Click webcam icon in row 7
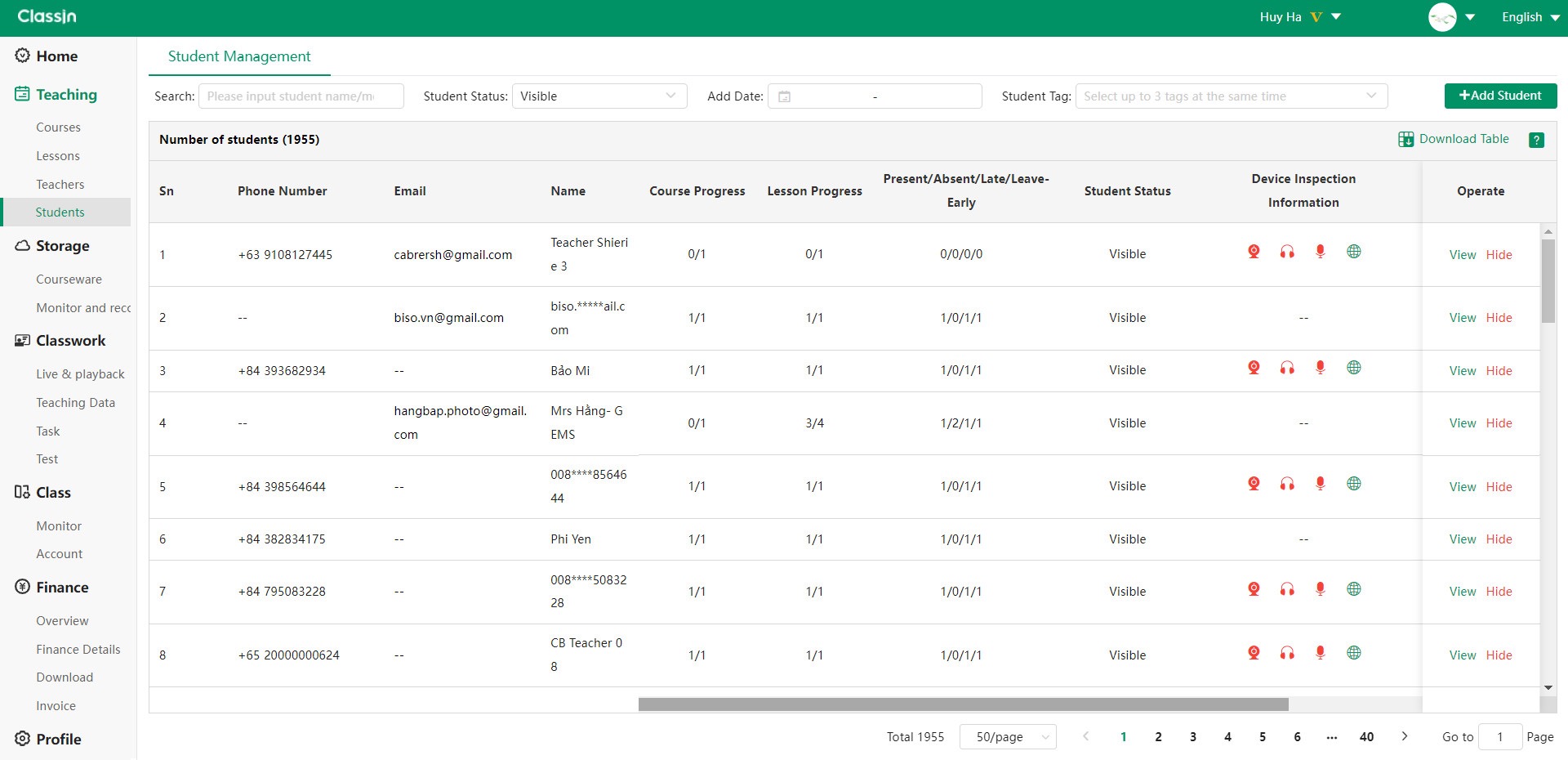 (1254, 589)
